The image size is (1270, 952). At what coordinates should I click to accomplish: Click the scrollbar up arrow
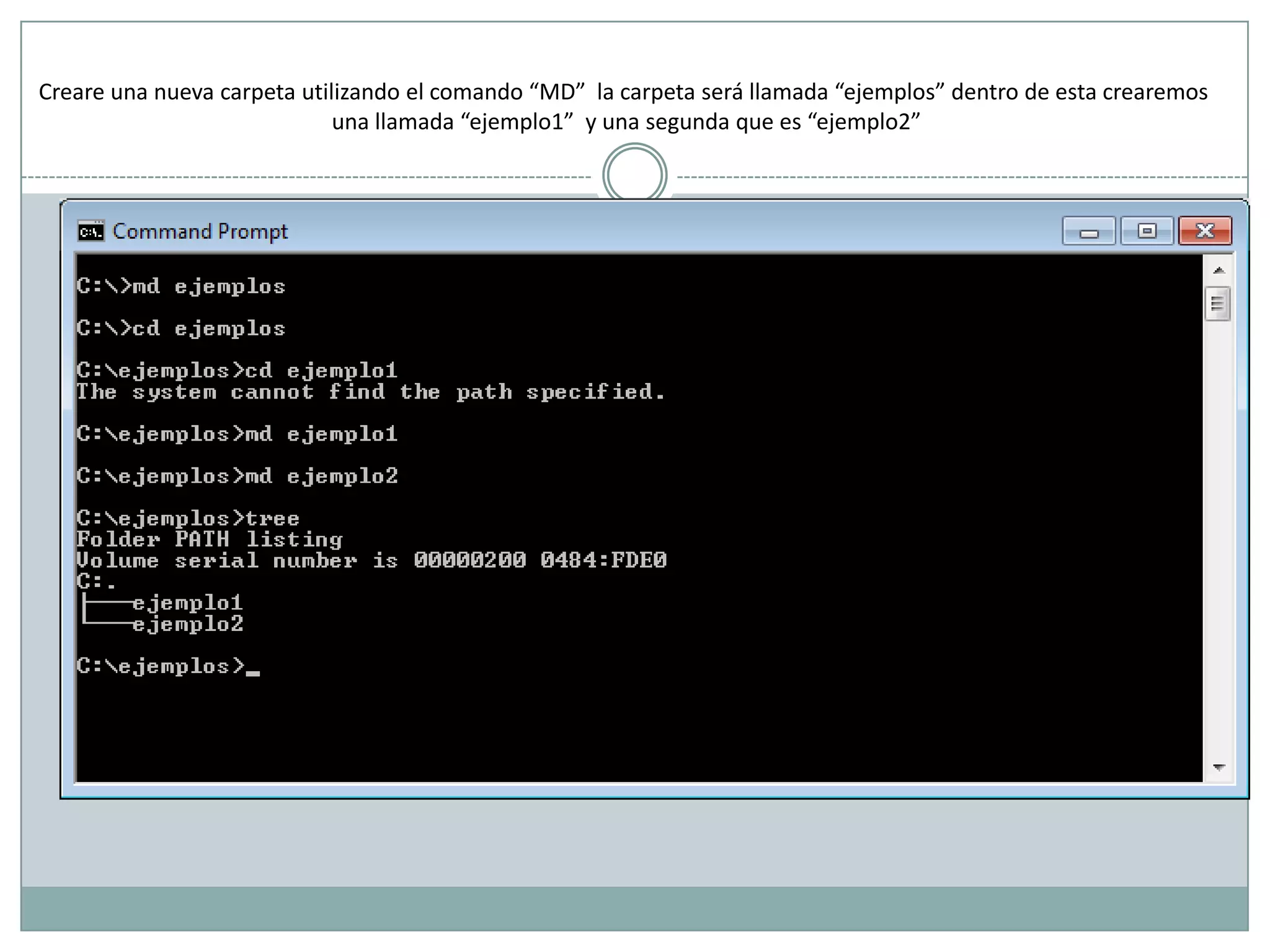[x=1219, y=271]
